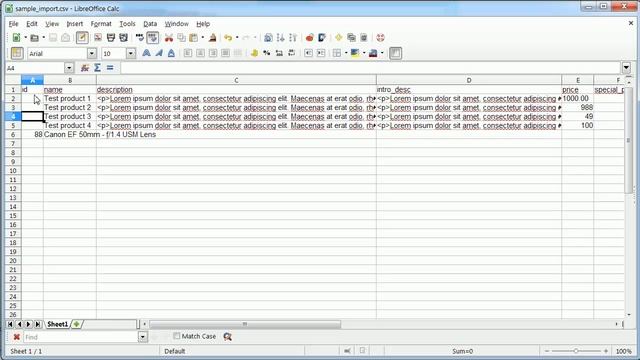The image size is (640, 360).
Task: Justify text alignment
Action: (225, 53)
